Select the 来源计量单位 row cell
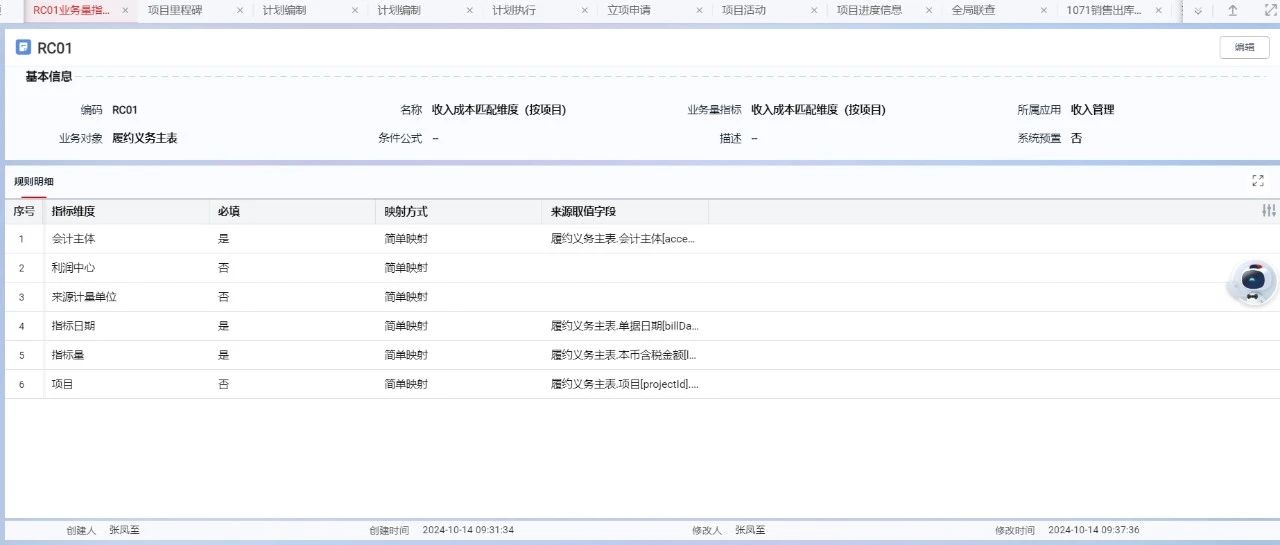The image size is (1280, 545). (84, 297)
